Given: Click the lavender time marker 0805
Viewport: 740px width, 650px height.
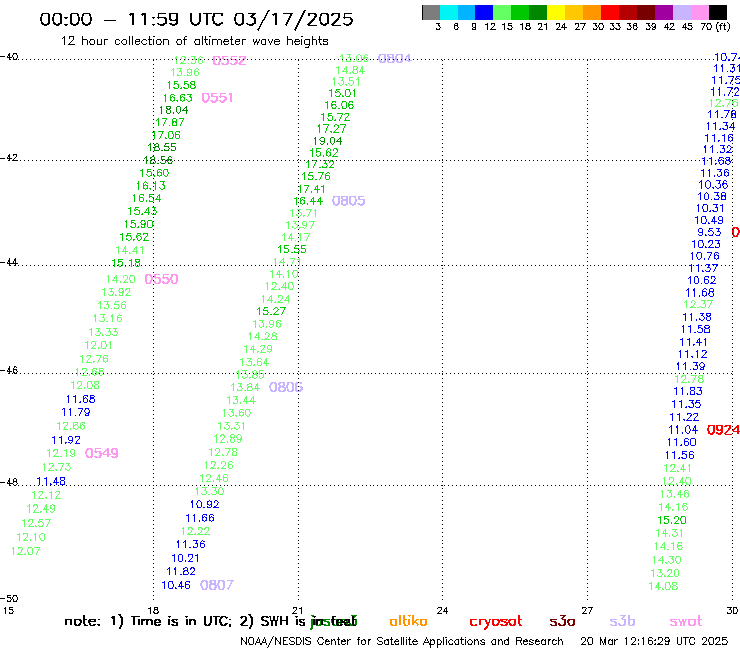Looking at the screenshot, I should click(x=348, y=201).
